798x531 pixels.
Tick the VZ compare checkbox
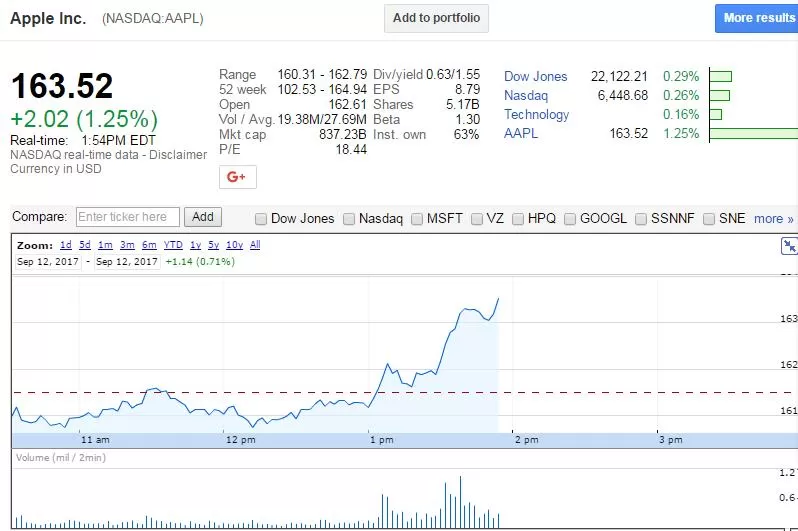(477, 219)
